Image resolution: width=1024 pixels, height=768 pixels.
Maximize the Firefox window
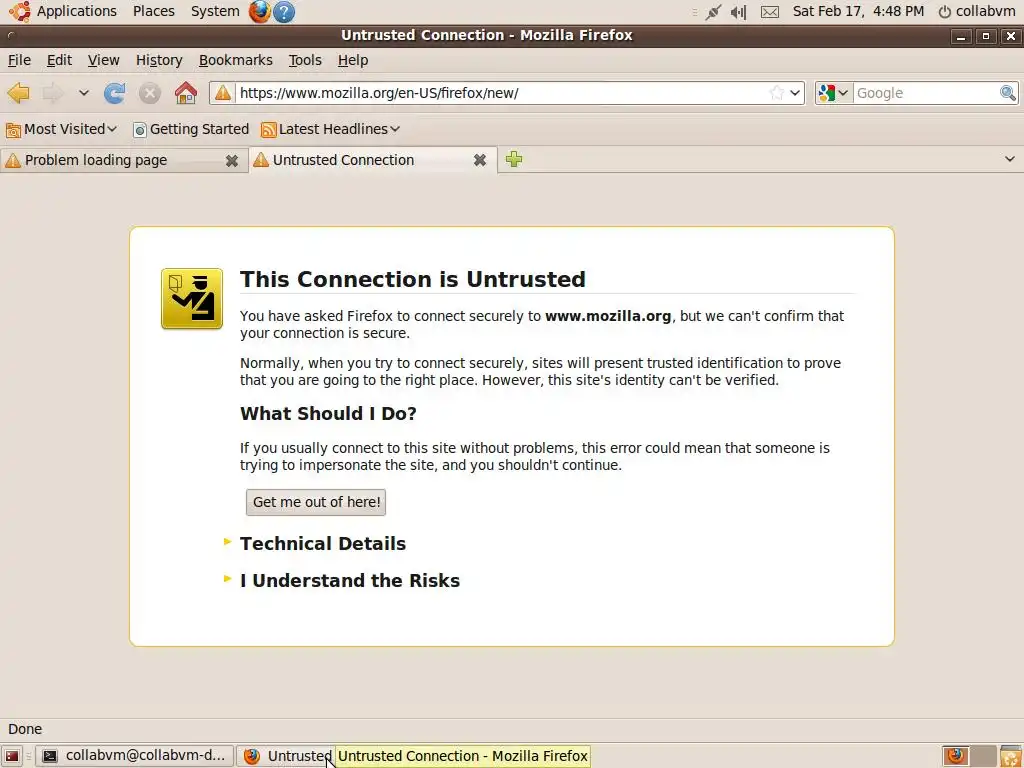pyautogui.click(x=985, y=37)
